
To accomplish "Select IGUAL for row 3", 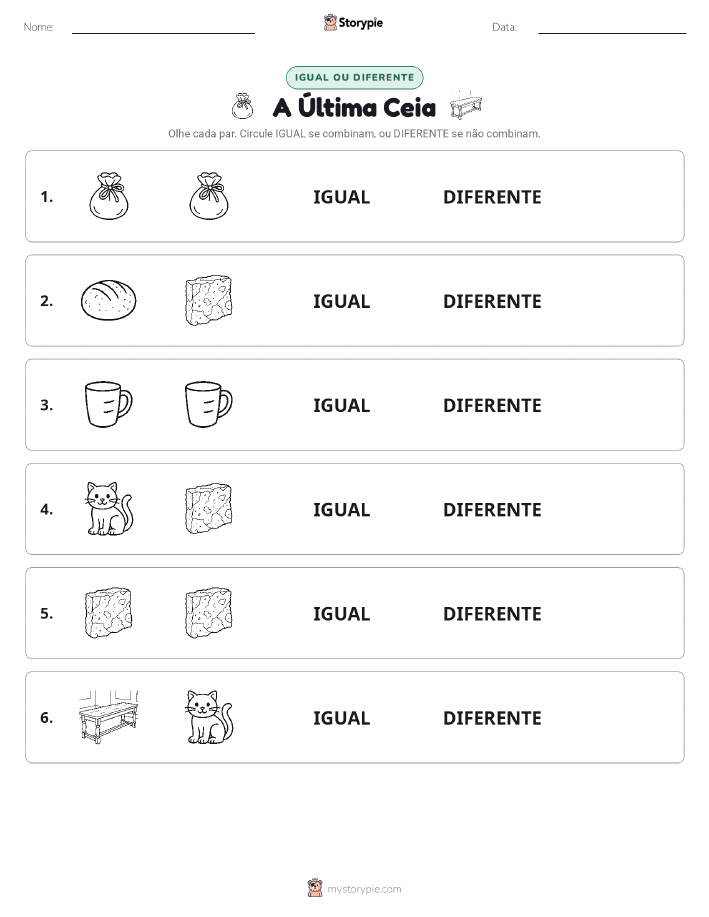I will (342, 405).
